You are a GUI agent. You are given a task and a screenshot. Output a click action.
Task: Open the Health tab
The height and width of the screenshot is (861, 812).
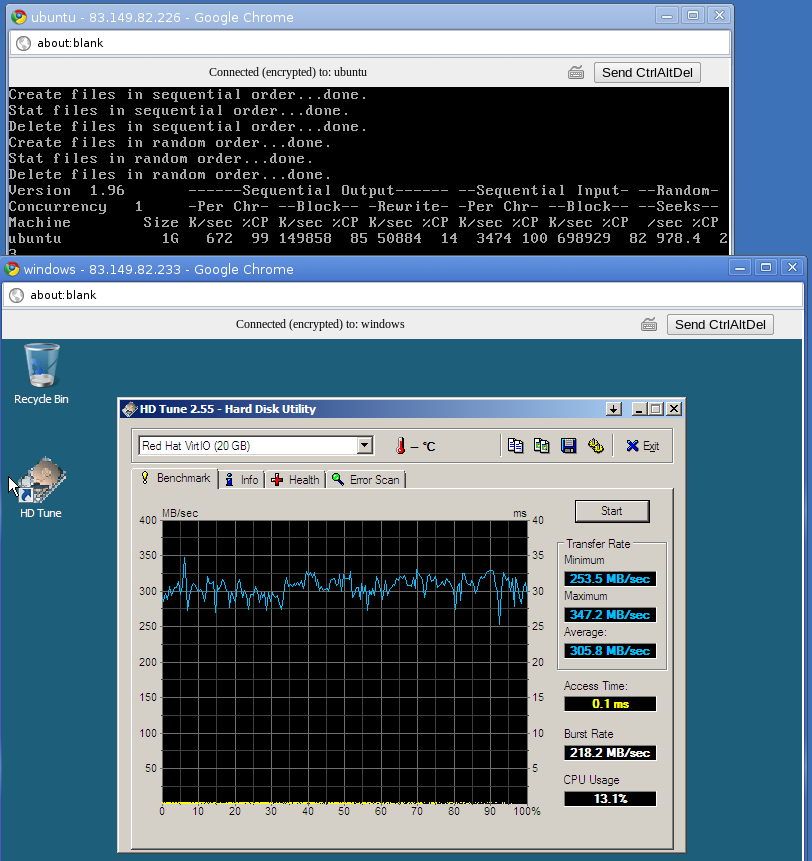point(295,480)
